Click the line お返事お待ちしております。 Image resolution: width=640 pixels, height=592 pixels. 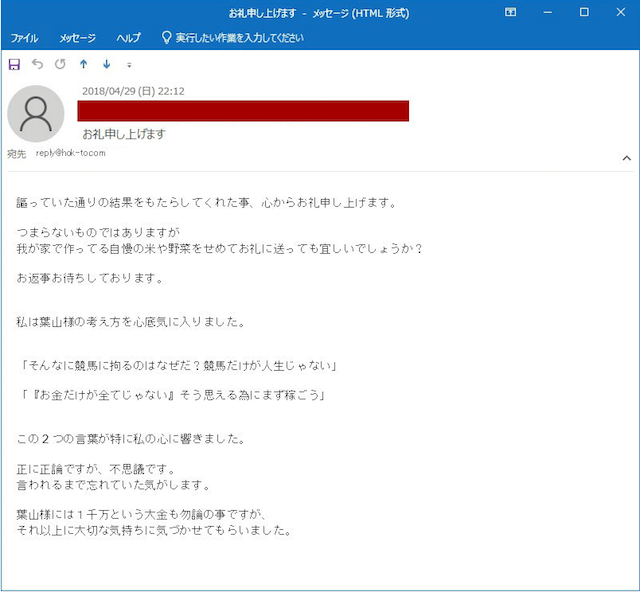(91, 278)
